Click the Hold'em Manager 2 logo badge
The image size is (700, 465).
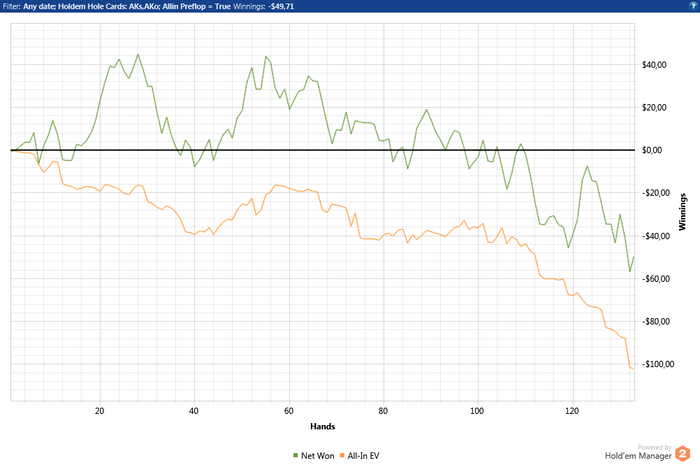point(682,454)
